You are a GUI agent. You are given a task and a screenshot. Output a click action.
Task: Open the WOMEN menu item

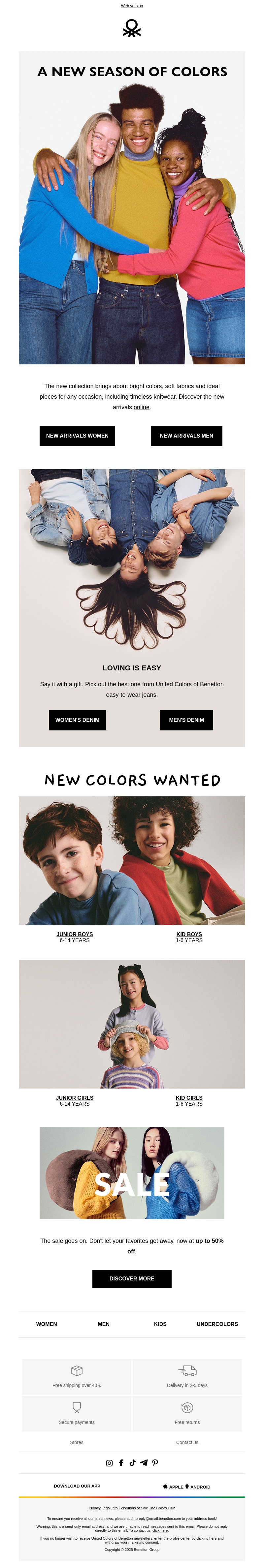click(46, 1324)
